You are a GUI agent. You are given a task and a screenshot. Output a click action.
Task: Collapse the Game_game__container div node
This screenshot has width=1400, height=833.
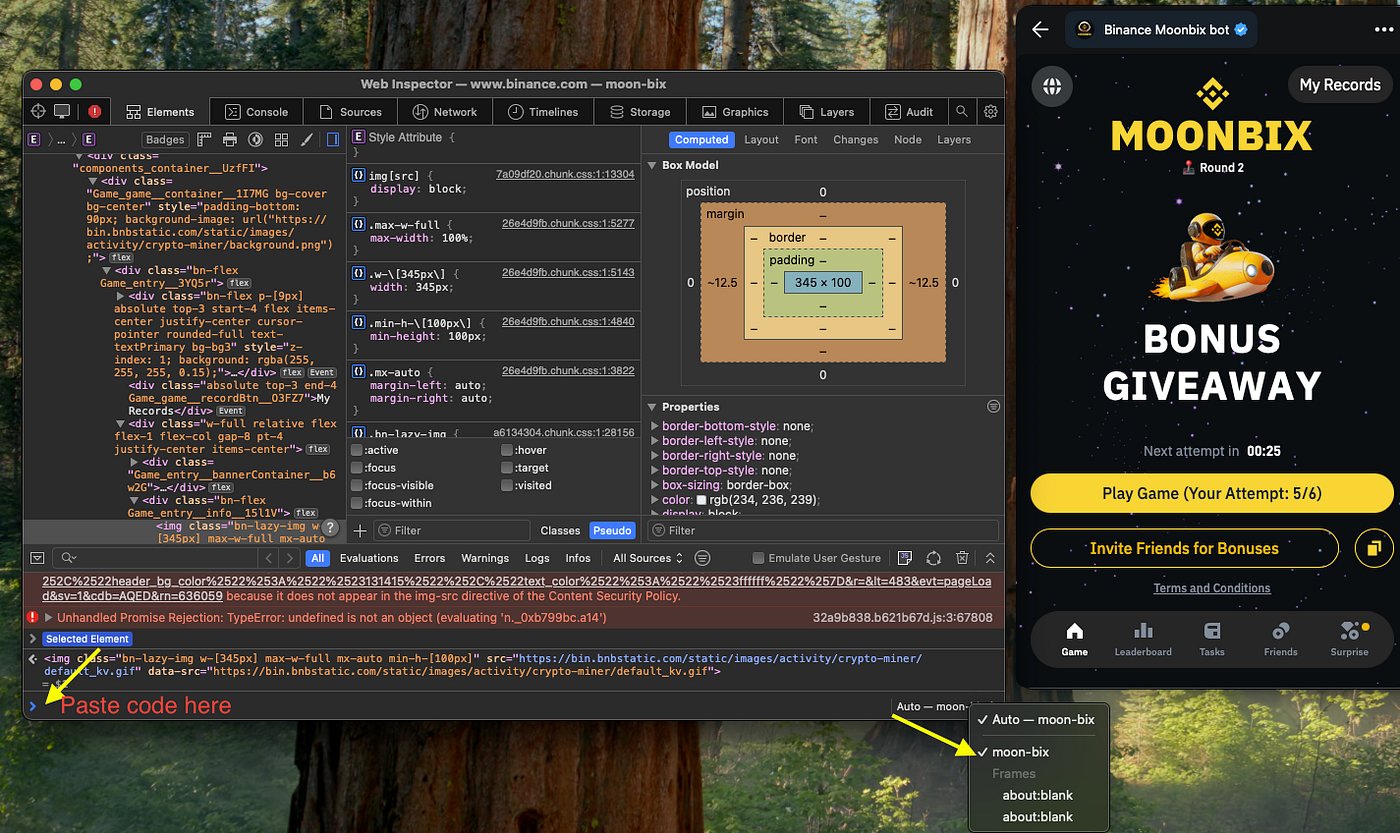[x=93, y=182]
